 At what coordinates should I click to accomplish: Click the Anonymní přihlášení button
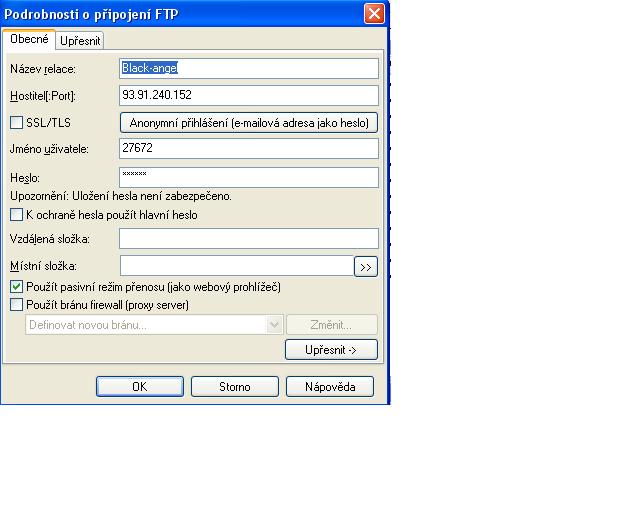point(249,123)
